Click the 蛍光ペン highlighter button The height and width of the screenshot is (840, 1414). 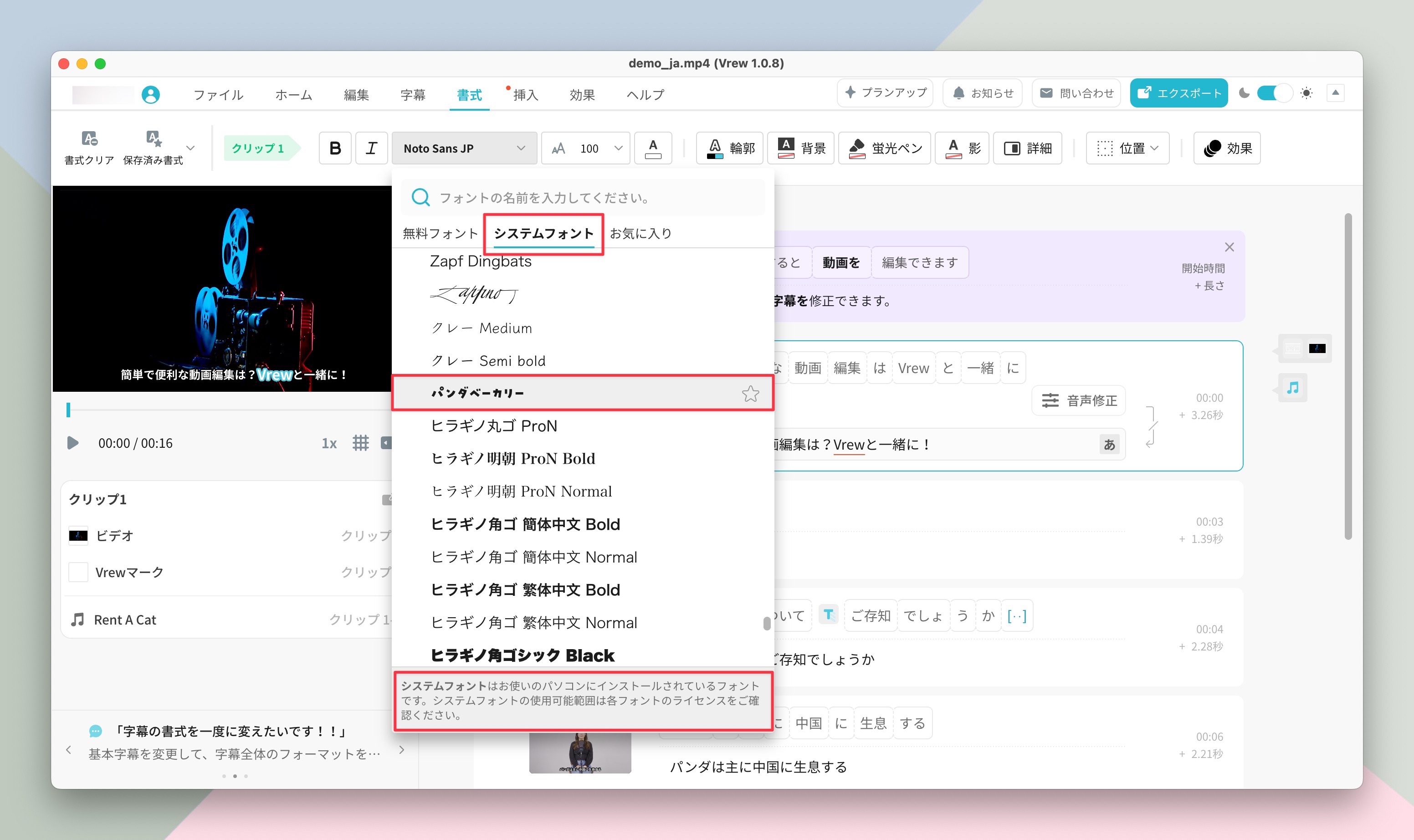pos(884,149)
